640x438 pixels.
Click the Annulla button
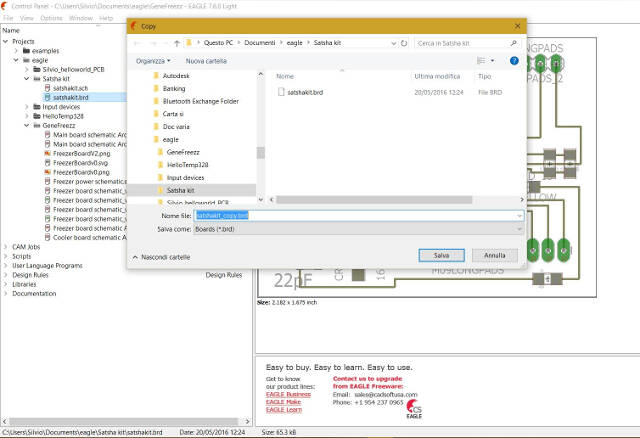point(495,256)
